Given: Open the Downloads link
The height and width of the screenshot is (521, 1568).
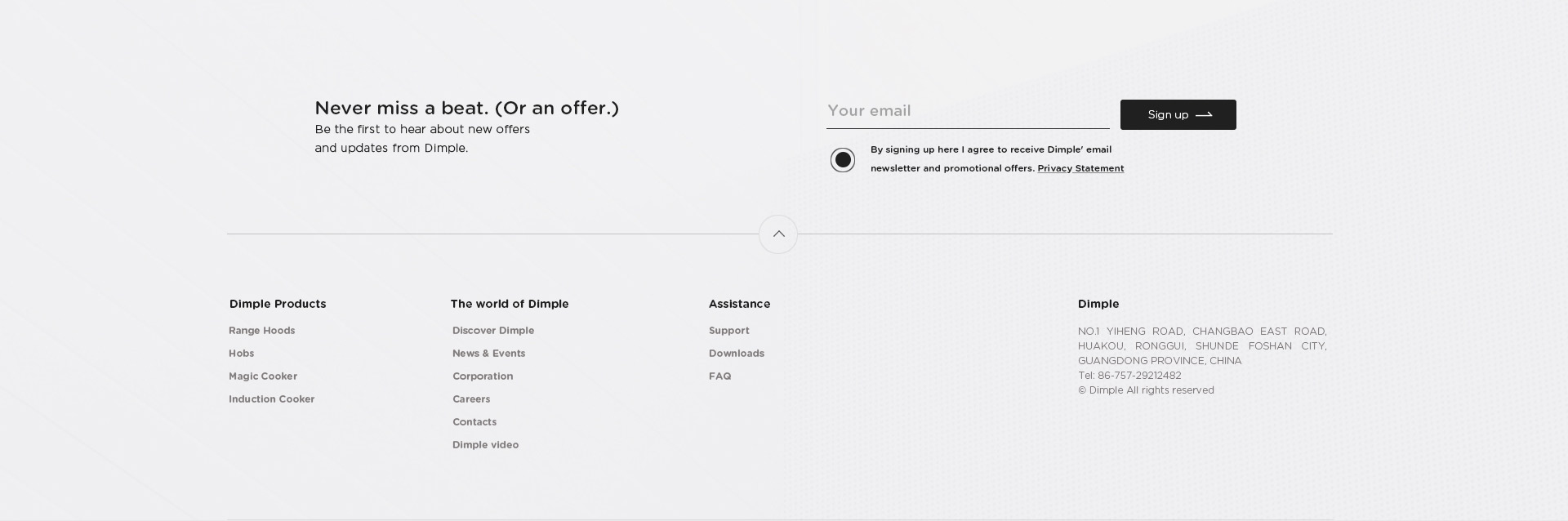Looking at the screenshot, I should click(737, 354).
